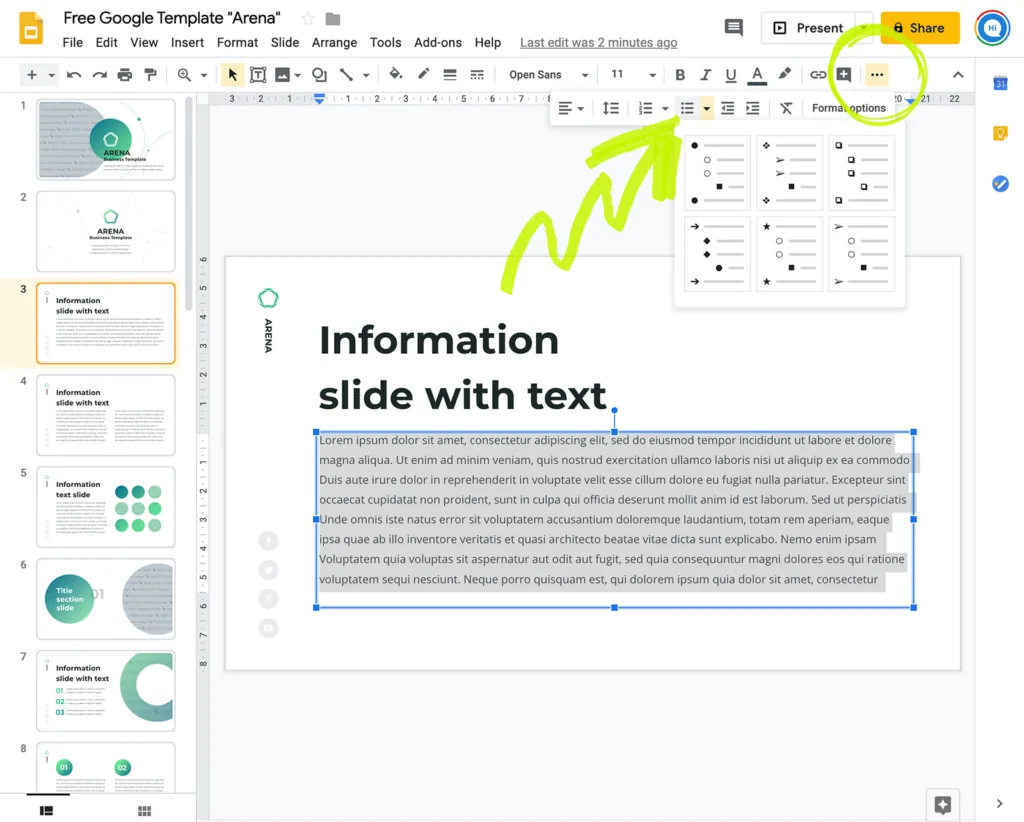Open Format options

849,108
